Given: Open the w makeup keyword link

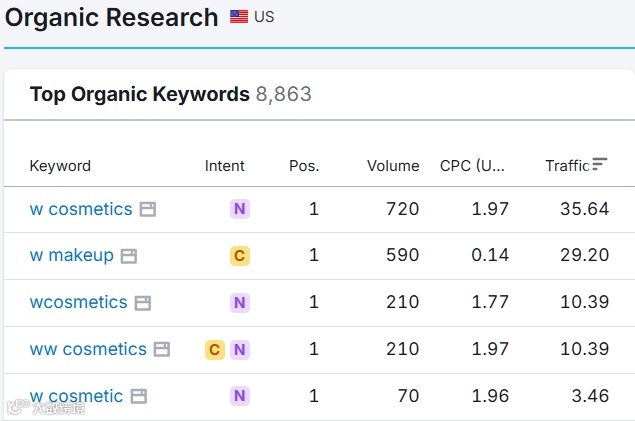Looking at the screenshot, I should pyautogui.click(x=72, y=256).
